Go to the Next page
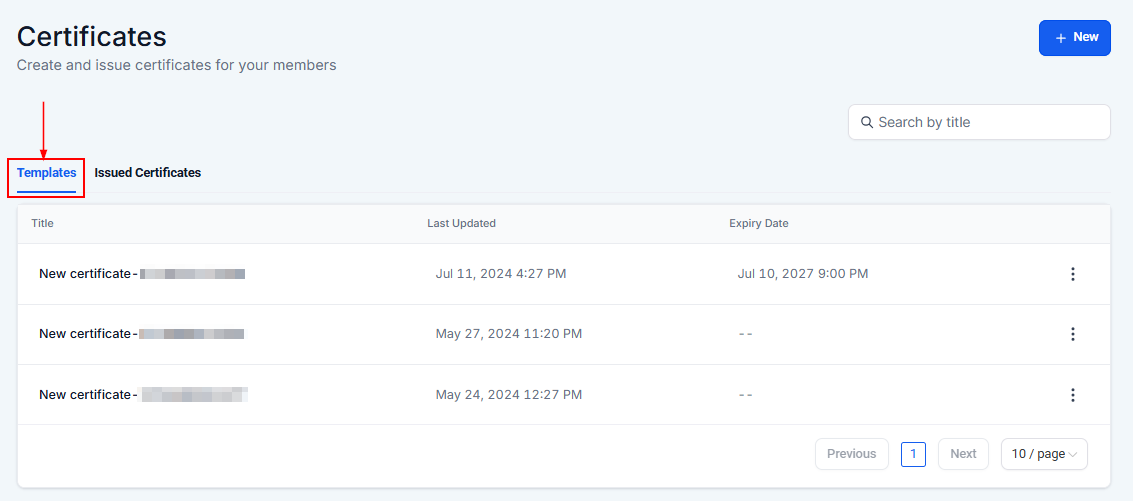The image size is (1133, 501). pyautogui.click(x=963, y=454)
